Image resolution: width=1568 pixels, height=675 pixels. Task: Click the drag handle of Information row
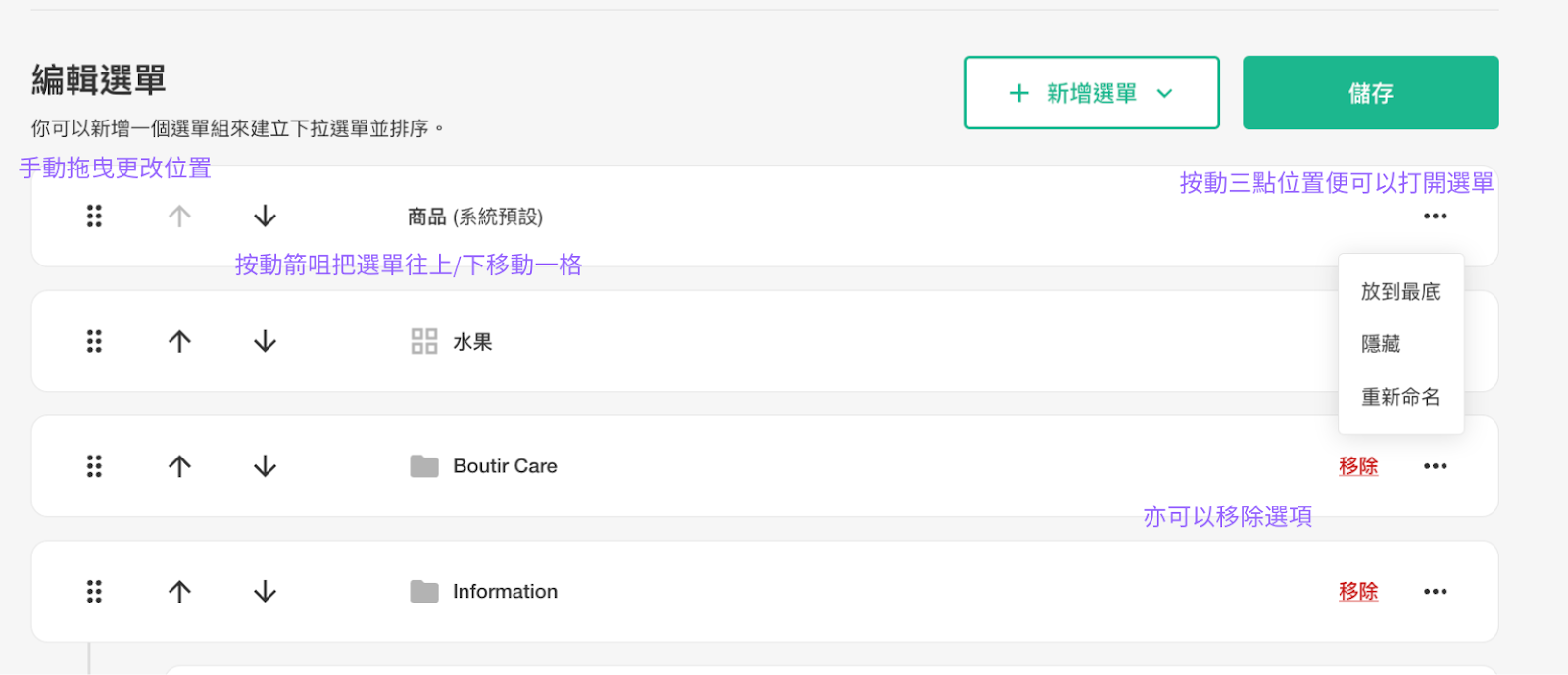point(94,592)
